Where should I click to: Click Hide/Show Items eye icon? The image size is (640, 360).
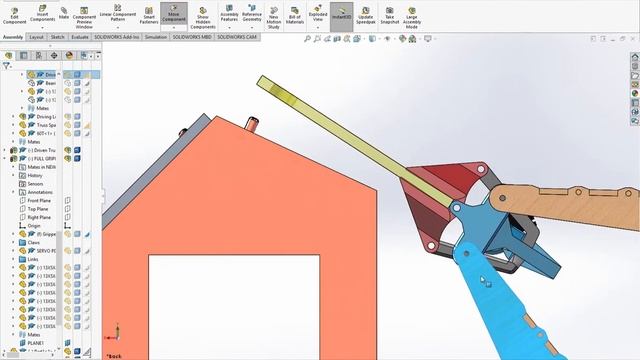point(387,39)
